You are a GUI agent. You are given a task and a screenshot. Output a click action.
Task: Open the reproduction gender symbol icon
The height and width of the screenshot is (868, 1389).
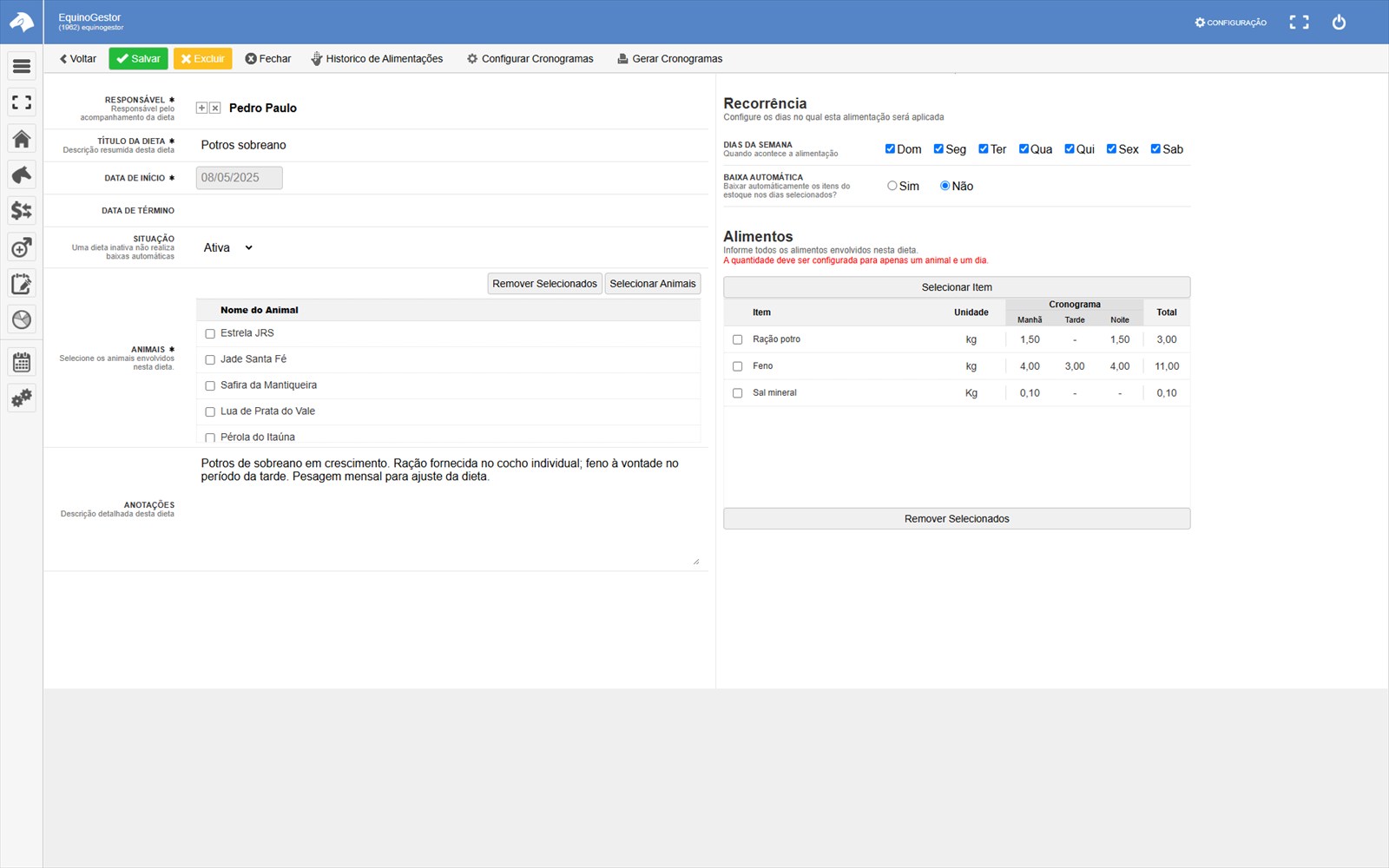[22, 247]
